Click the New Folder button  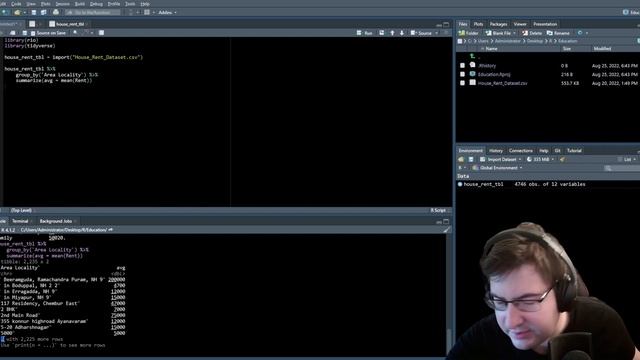click(469, 33)
